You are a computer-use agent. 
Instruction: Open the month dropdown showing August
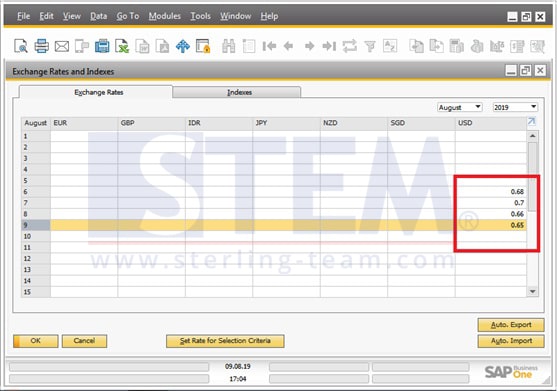460,107
